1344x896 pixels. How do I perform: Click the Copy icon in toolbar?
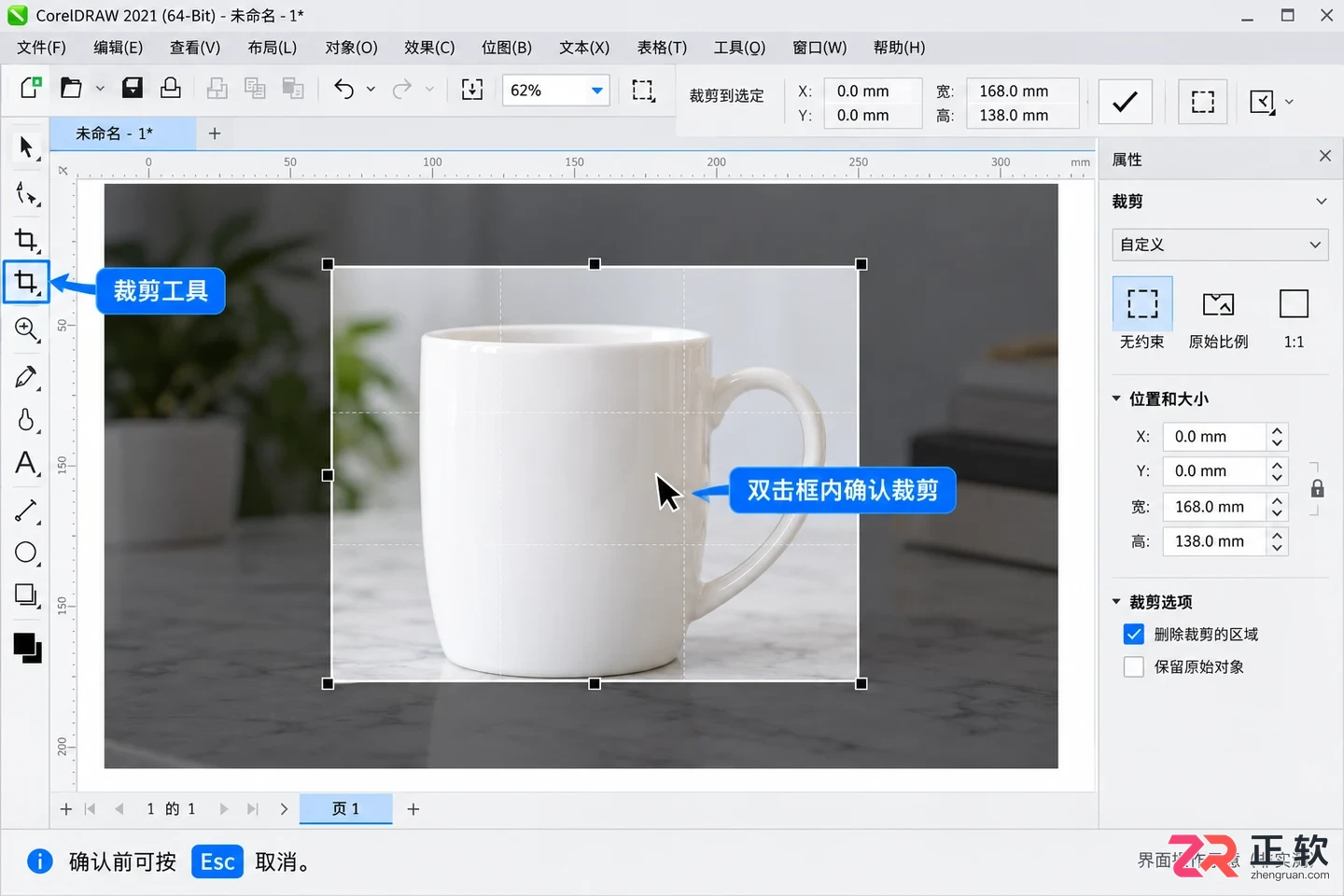pos(255,89)
